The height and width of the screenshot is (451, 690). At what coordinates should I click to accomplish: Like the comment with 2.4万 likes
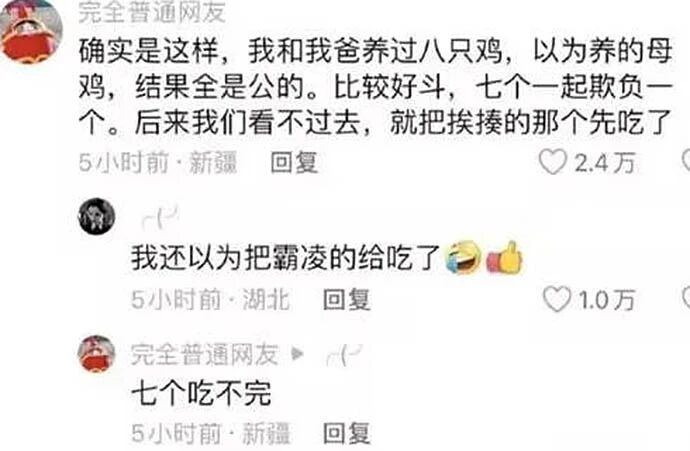point(553,162)
